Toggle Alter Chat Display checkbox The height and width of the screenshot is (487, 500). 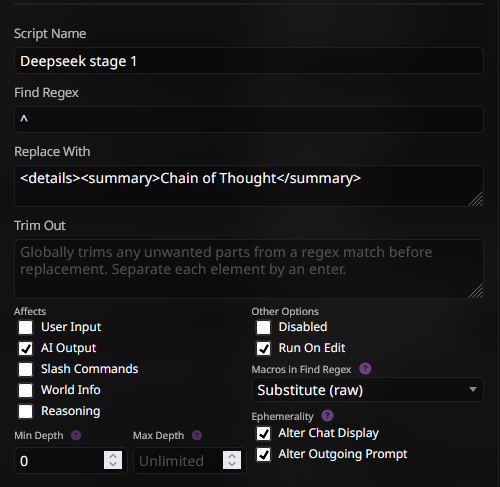point(263,433)
